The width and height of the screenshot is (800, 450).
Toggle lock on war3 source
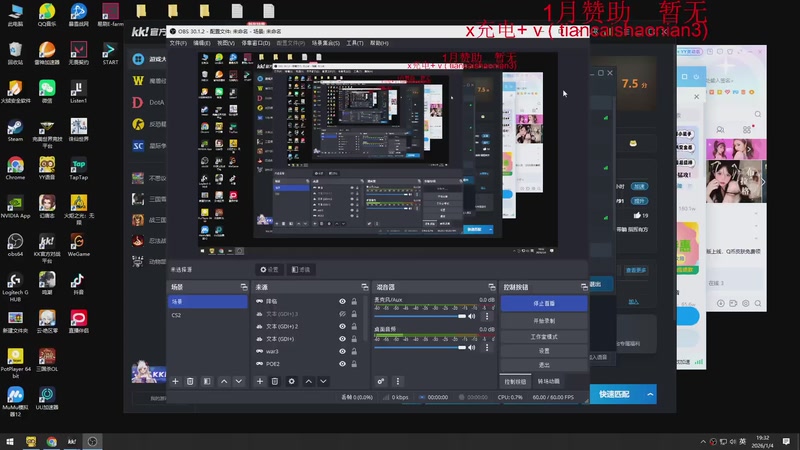pyautogui.click(x=354, y=352)
